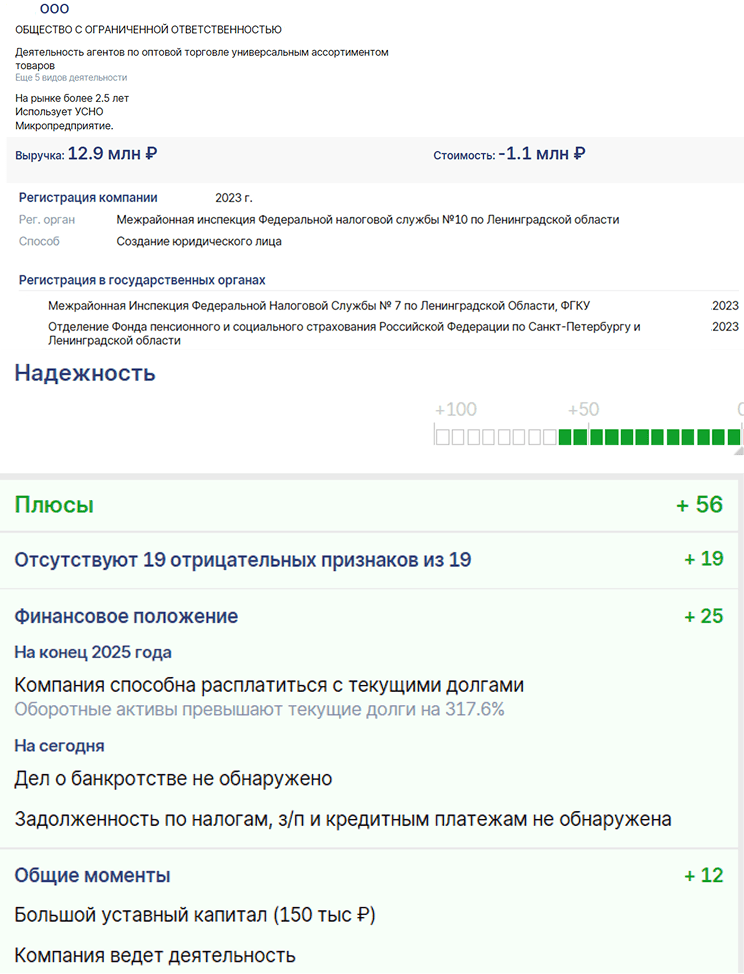The height and width of the screenshot is (974, 744).
Task: Open the "Финансовое положение" section
Action: [126, 616]
